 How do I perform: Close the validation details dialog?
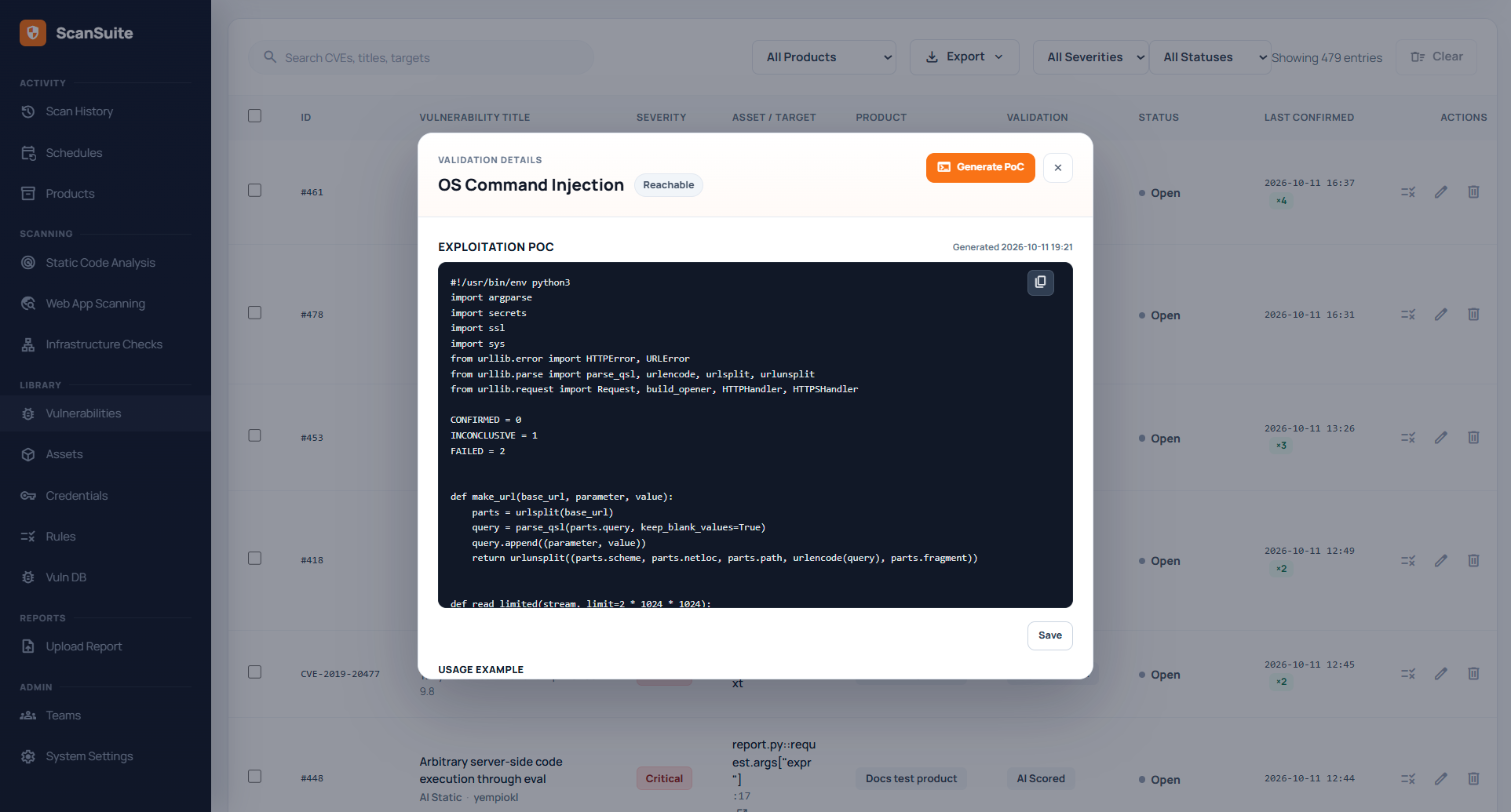(x=1058, y=168)
